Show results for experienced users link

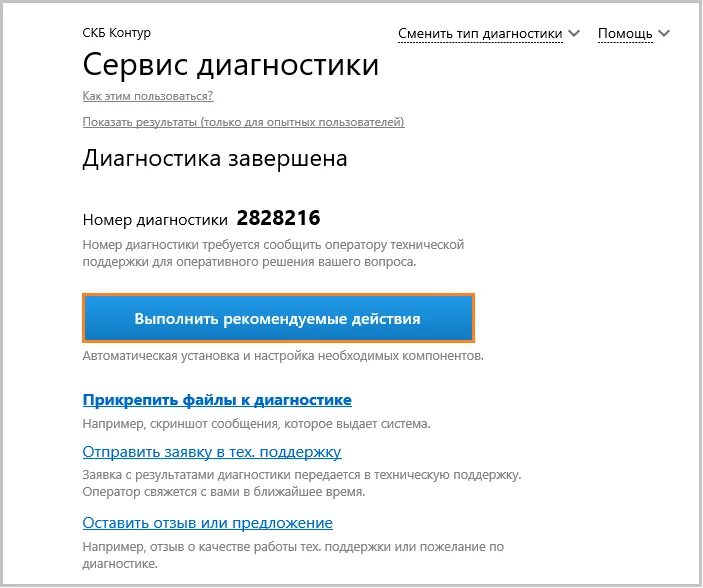tap(243, 122)
